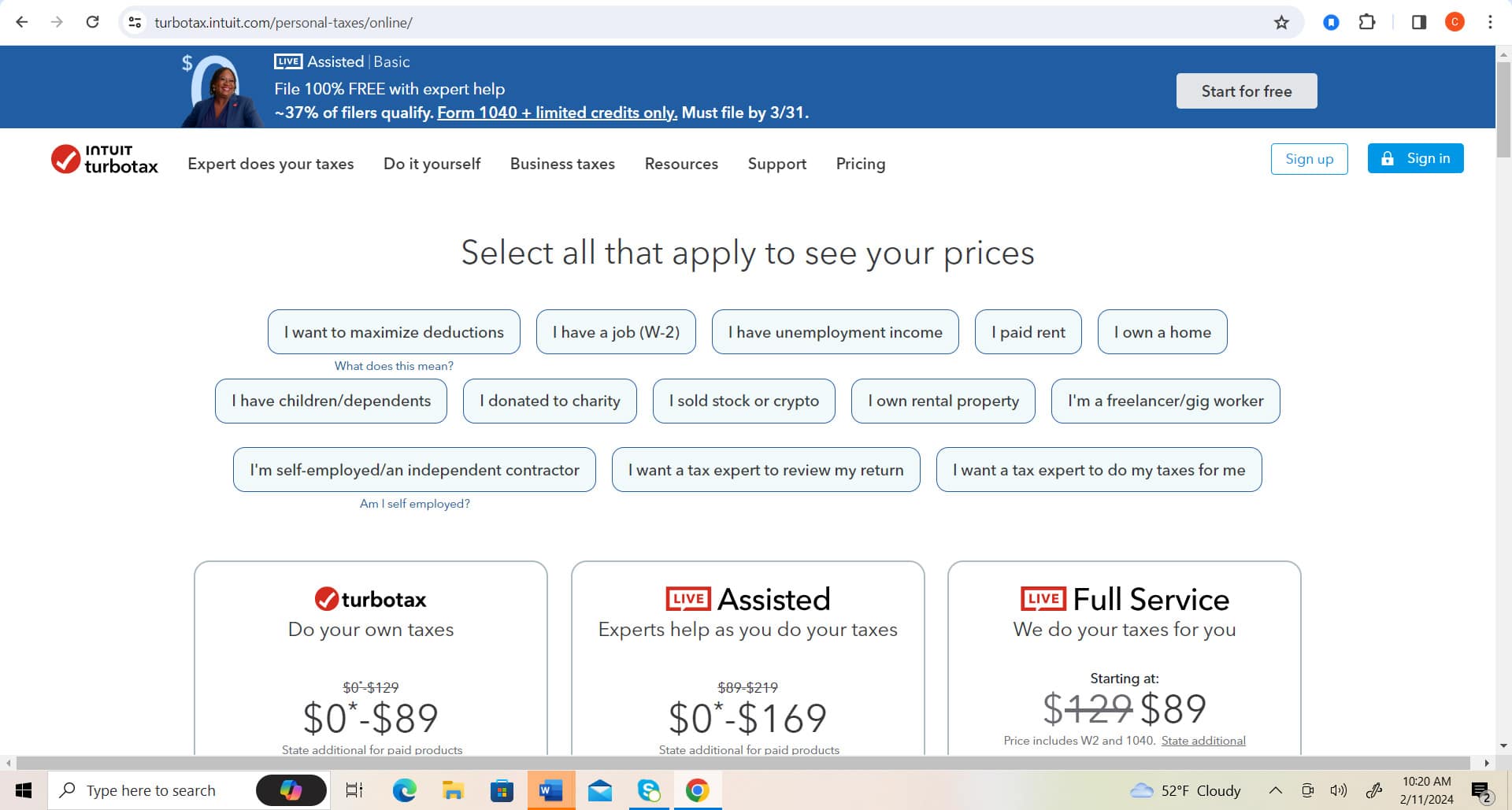Image resolution: width=1512 pixels, height=810 pixels.
Task: Open the 'State additional' link
Action: [x=1203, y=741]
